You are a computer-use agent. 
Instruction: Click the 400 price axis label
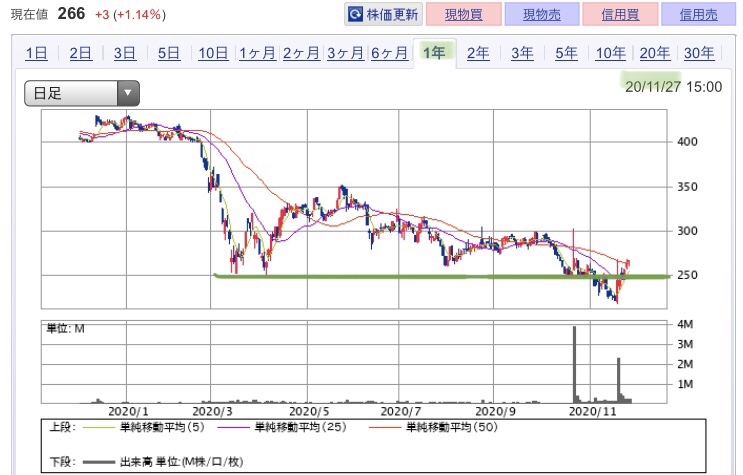click(687, 141)
